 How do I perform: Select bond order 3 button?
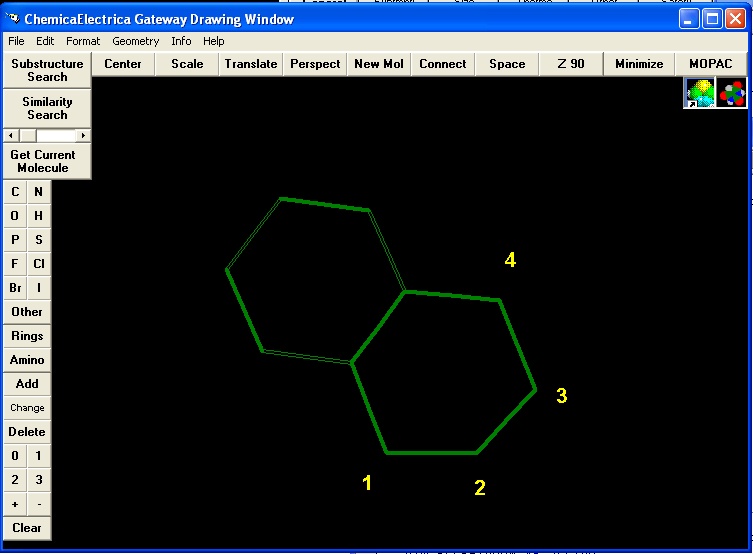tap(39, 480)
